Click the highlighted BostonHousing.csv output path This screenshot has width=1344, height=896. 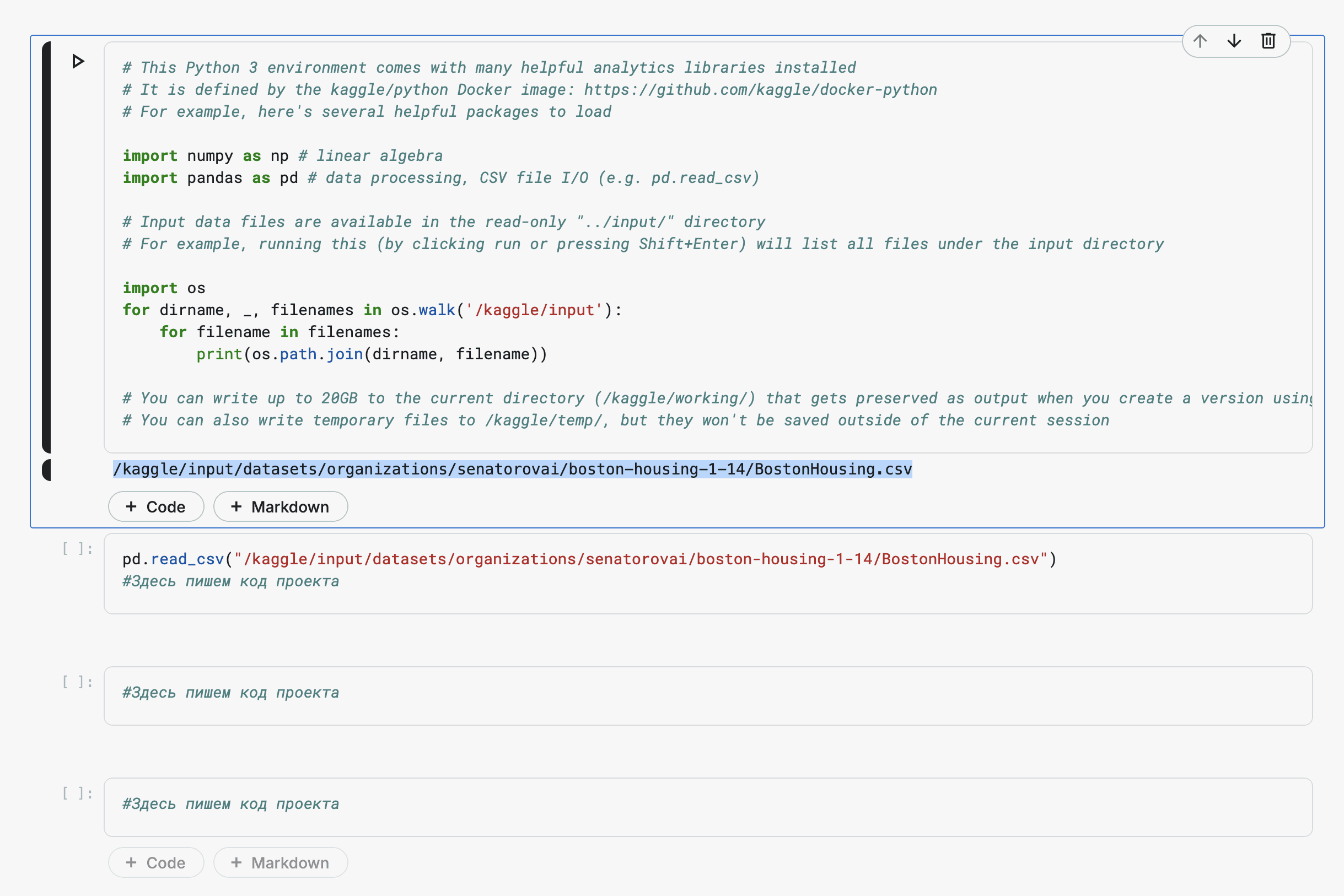(512, 469)
